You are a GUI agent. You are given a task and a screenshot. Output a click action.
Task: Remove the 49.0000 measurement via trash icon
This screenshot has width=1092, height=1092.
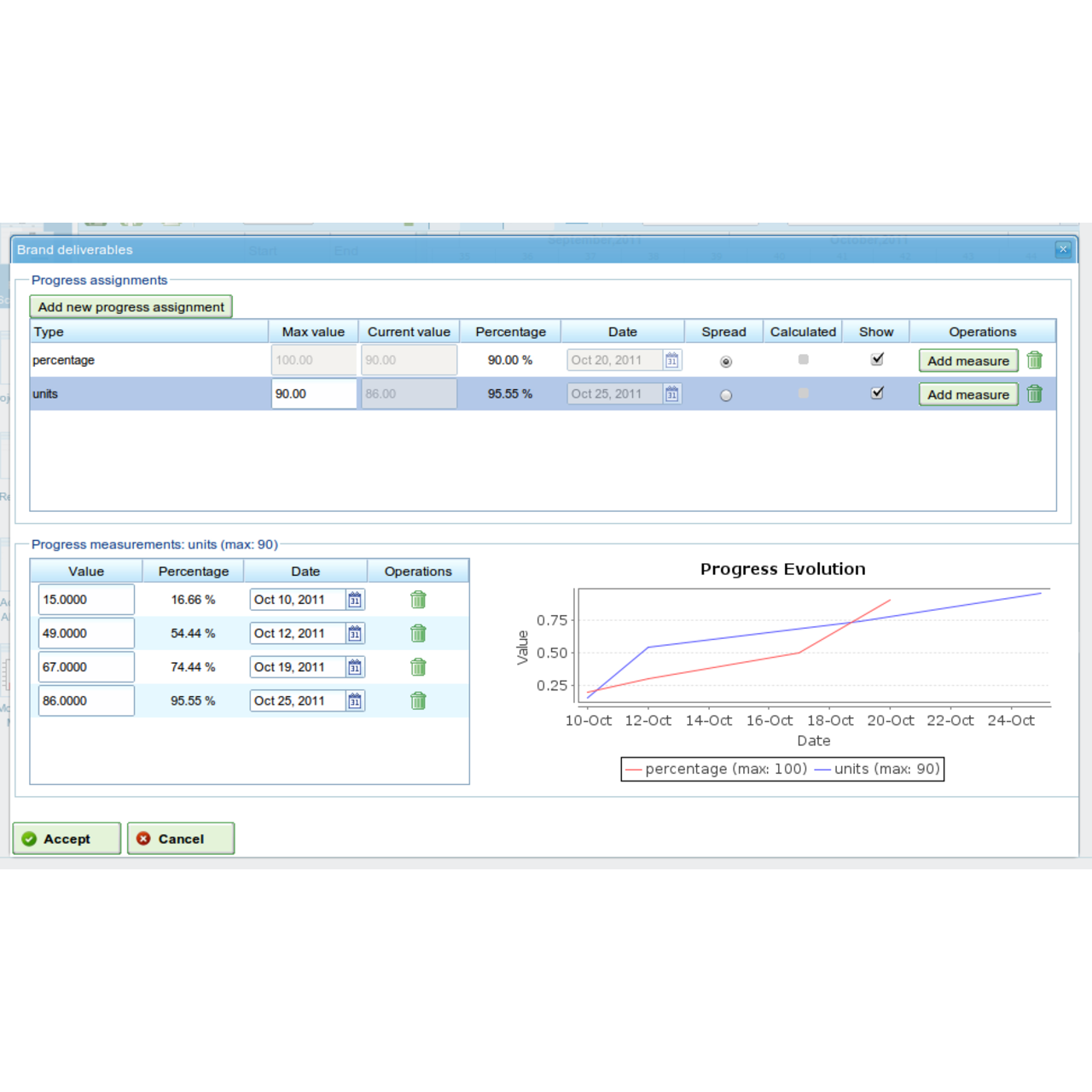pyautogui.click(x=418, y=633)
